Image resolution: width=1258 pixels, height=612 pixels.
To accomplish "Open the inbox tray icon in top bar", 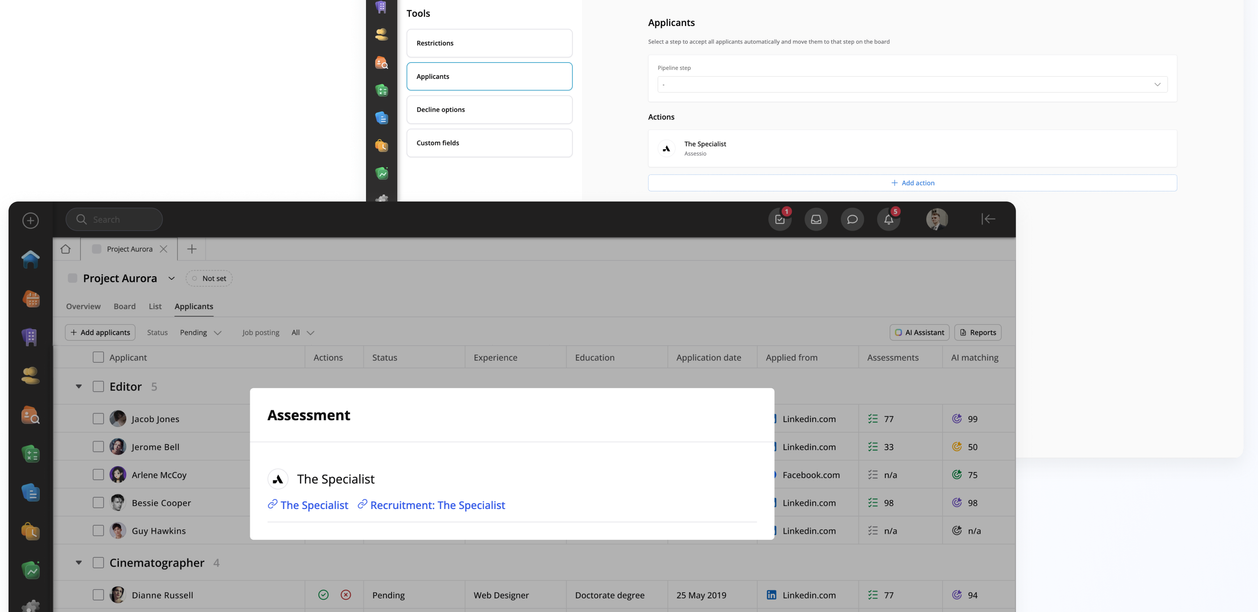I will 816,220.
